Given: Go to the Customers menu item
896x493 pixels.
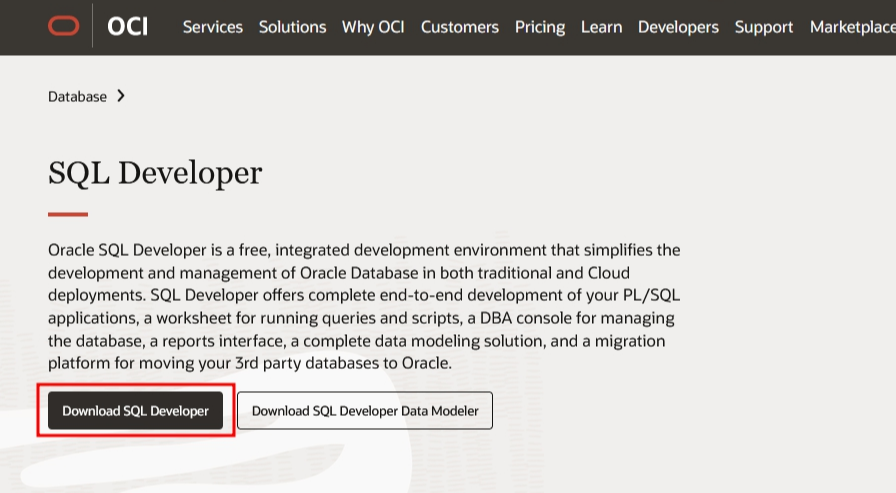Looking at the screenshot, I should 460,27.
